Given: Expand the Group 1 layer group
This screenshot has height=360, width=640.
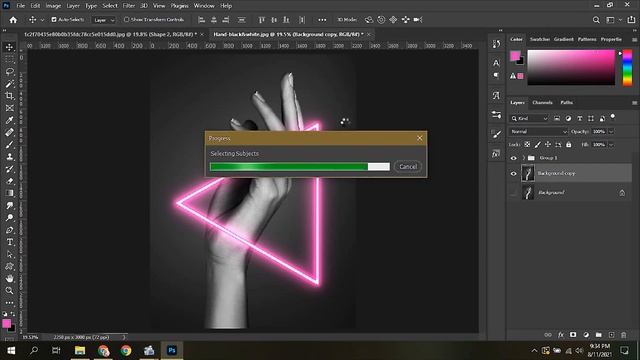Looking at the screenshot, I should [x=523, y=158].
